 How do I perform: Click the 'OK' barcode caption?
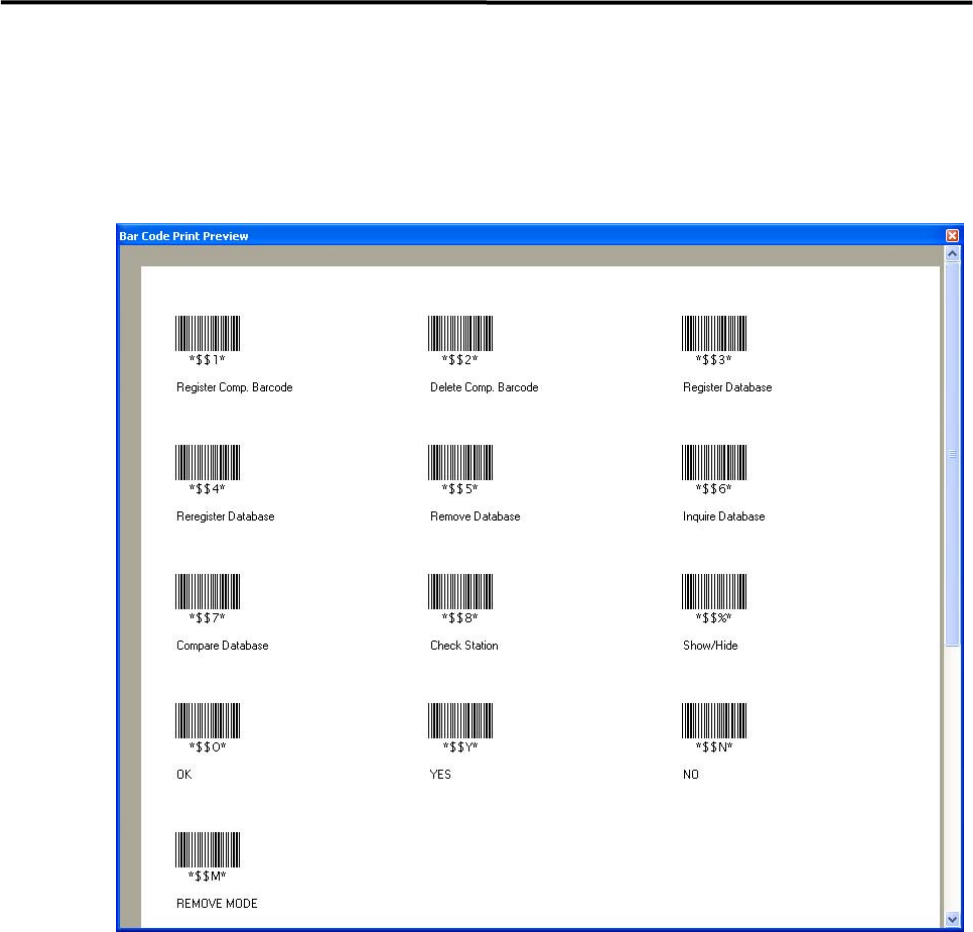click(x=184, y=774)
